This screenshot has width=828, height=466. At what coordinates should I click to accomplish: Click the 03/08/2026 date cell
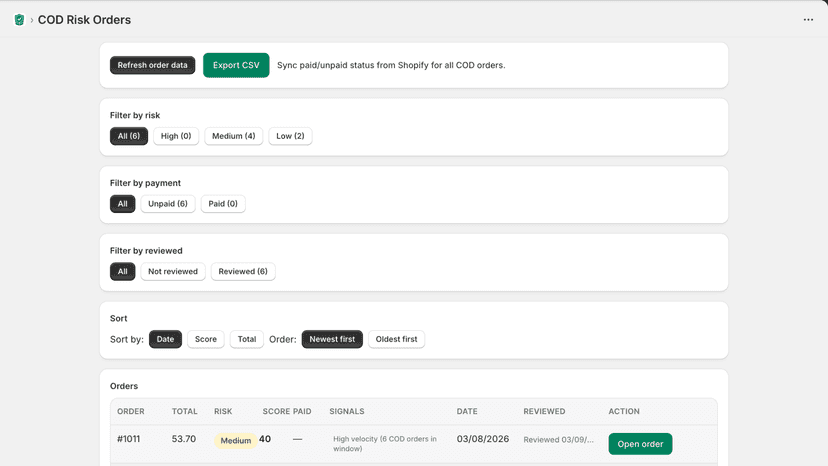click(x=483, y=439)
